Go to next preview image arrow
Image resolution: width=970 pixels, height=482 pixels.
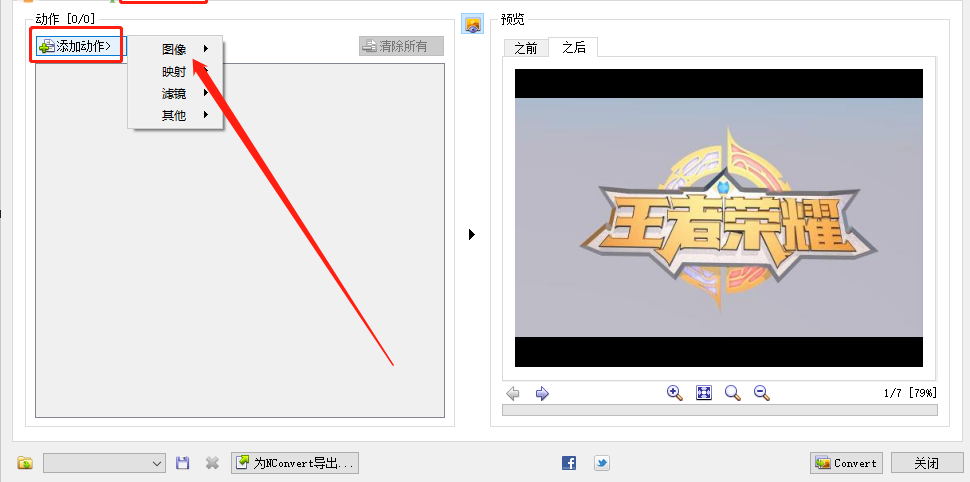click(x=542, y=394)
